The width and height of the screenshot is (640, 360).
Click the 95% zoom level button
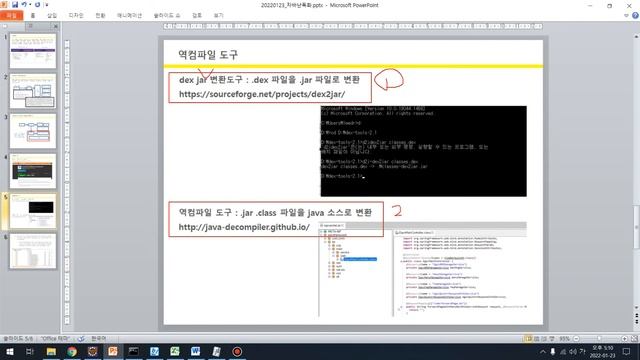(564, 339)
